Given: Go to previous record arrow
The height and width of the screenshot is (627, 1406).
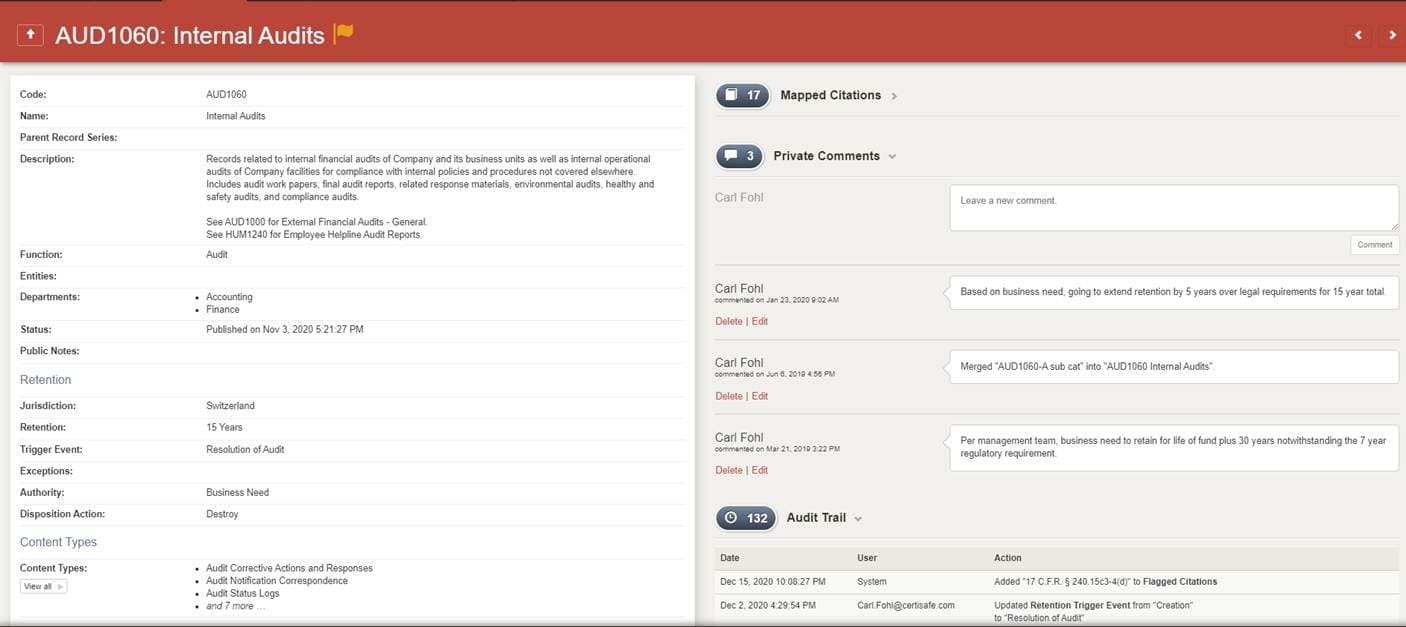Looking at the screenshot, I should (x=1358, y=35).
